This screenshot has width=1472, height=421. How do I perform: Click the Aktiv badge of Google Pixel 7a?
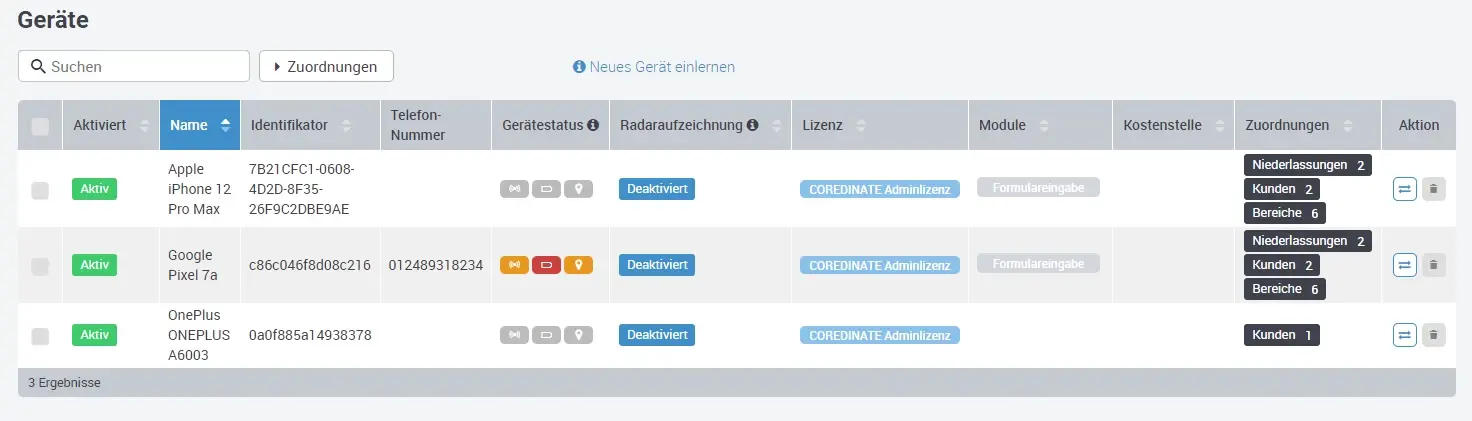[x=94, y=265]
